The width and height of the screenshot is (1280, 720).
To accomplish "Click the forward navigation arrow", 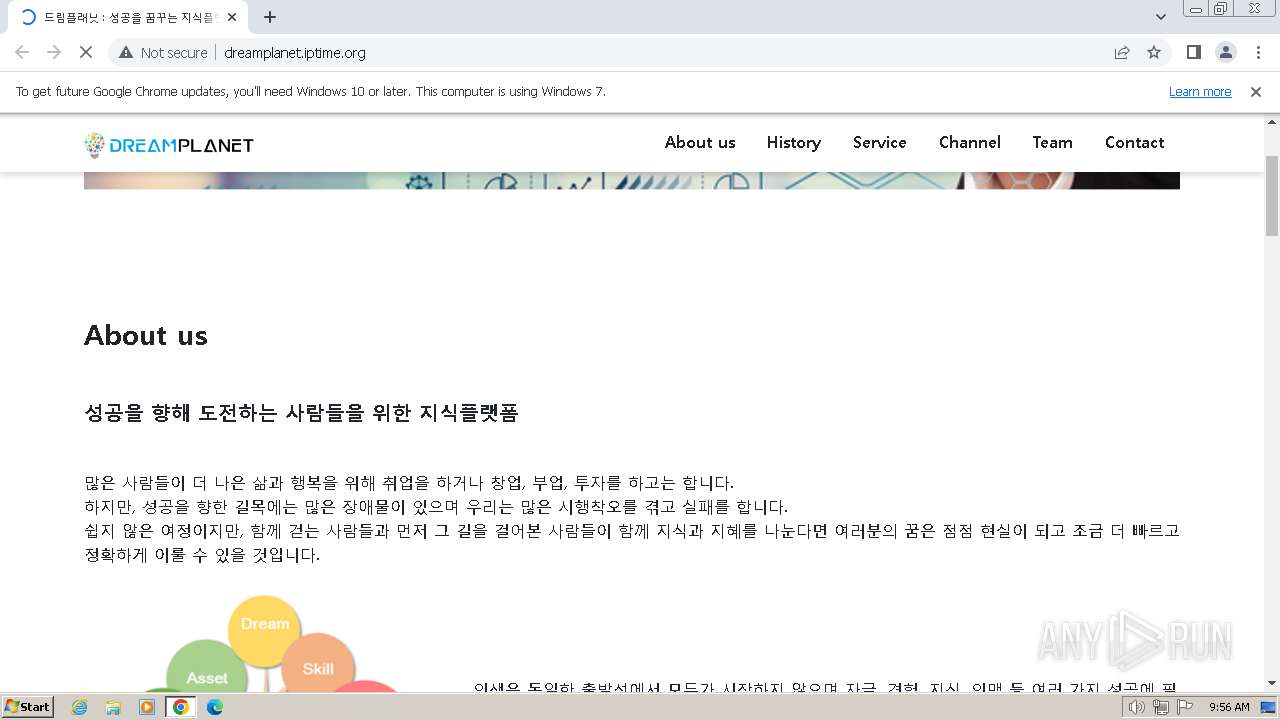I will (x=54, y=52).
